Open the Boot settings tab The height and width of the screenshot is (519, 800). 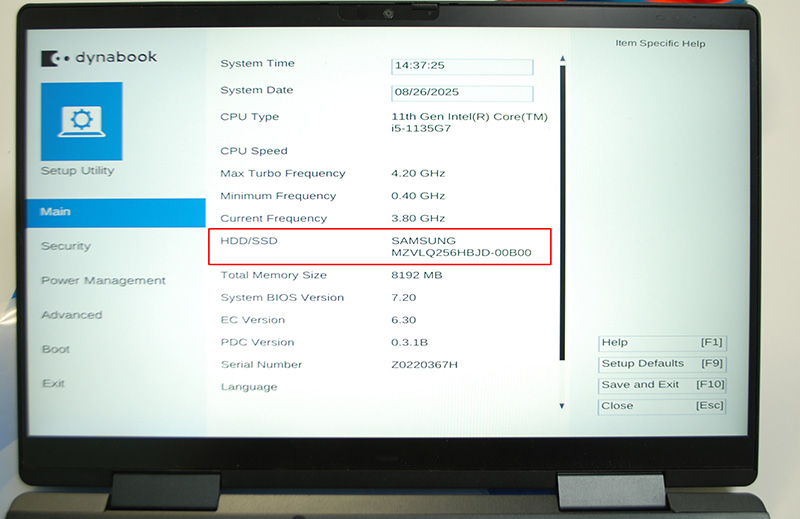pyautogui.click(x=55, y=350)
